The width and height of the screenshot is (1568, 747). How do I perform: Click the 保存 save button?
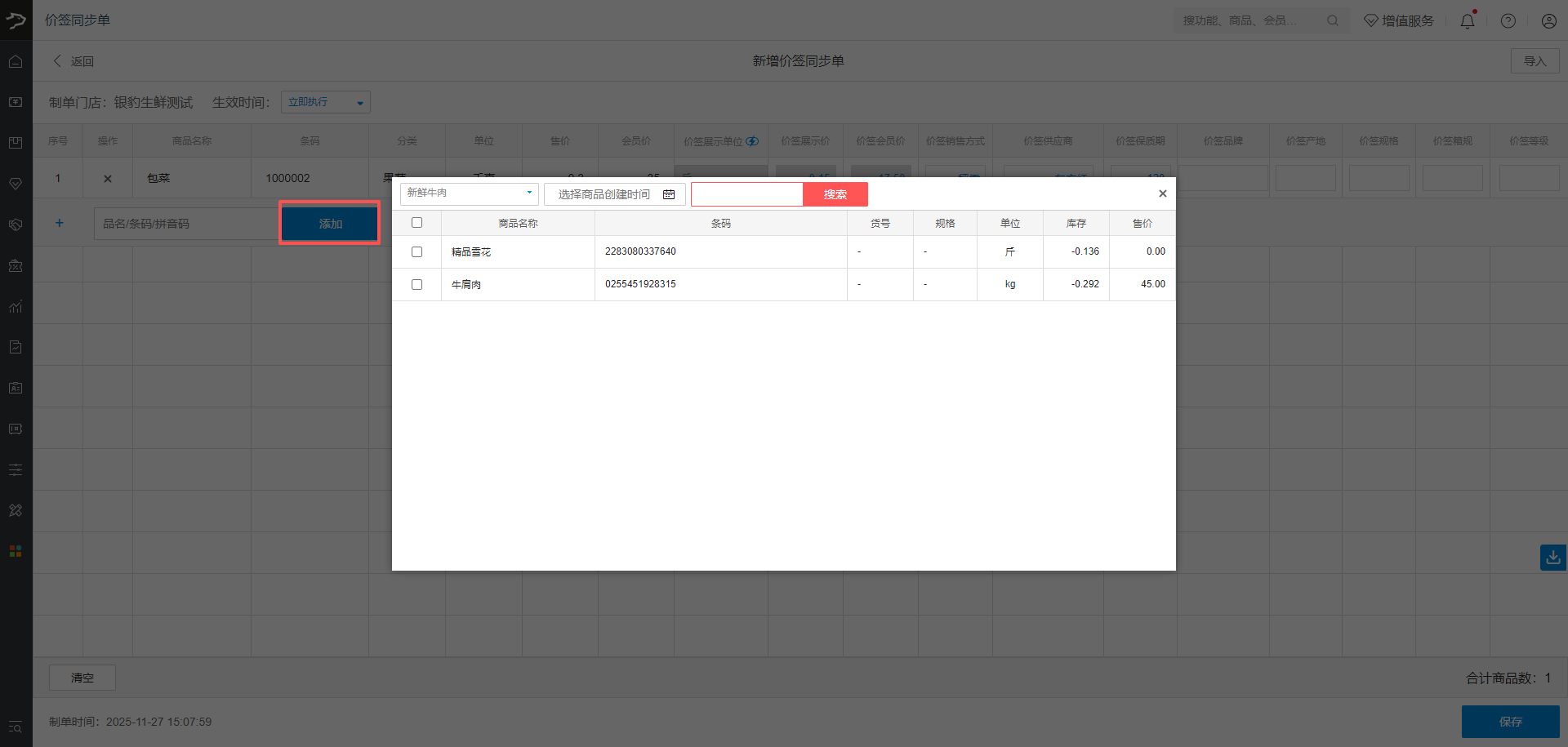pyautogui.click(x=1510, y=722)
